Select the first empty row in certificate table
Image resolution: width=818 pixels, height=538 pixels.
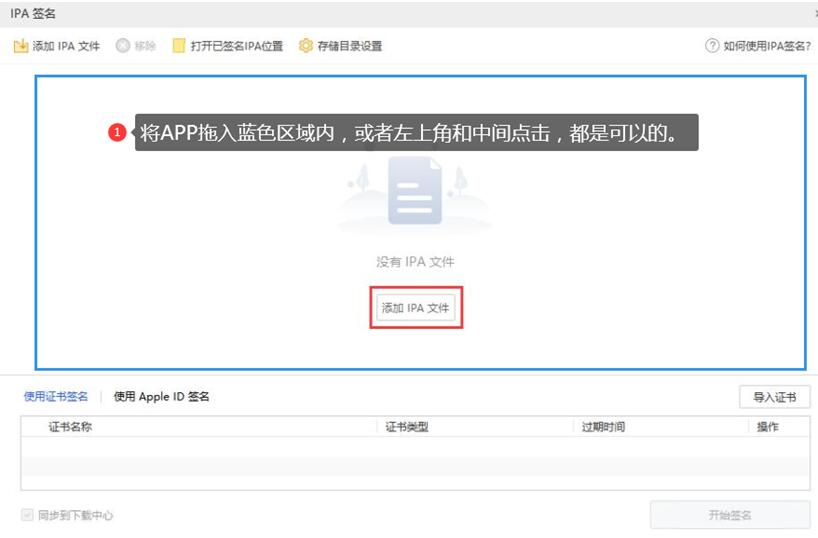click(x=414, y=446)
